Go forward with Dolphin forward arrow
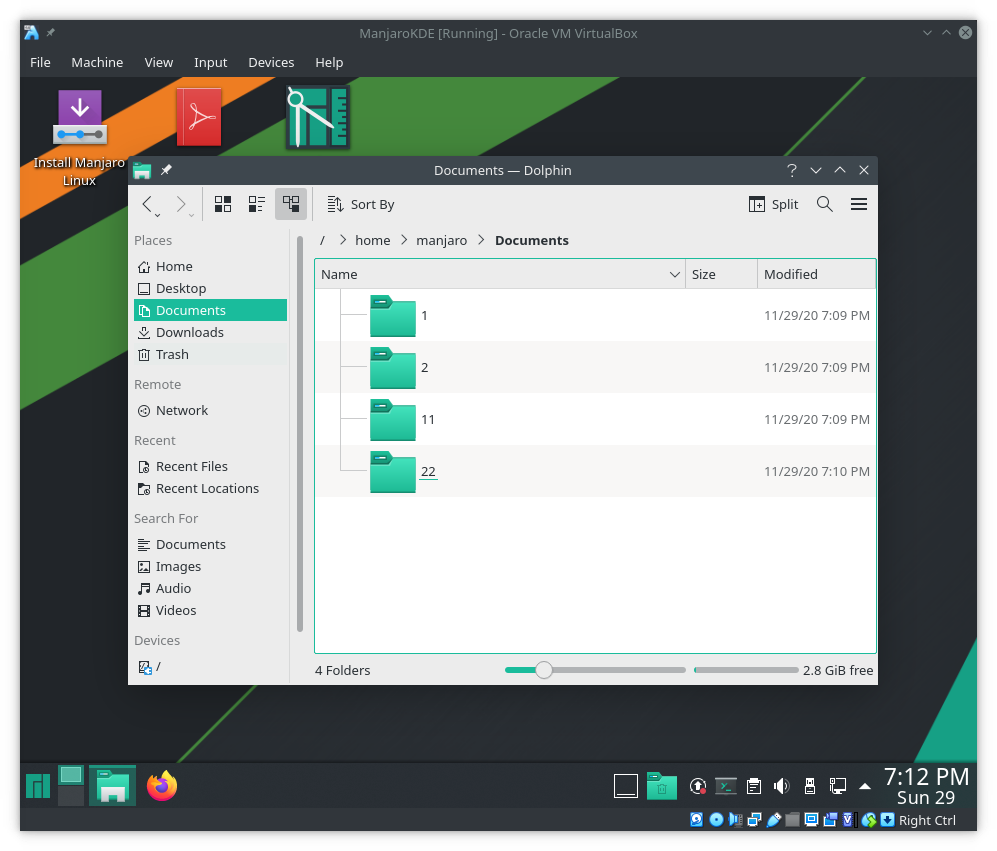The height and width of the screenshot is (851, 997). pyautogui.click(x=181, y=204)
